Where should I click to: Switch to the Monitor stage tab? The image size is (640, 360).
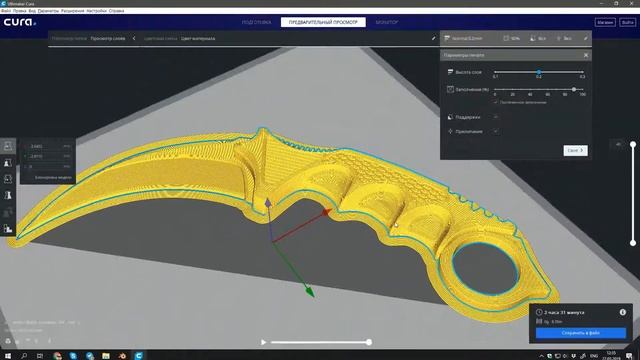click(387, 22)
